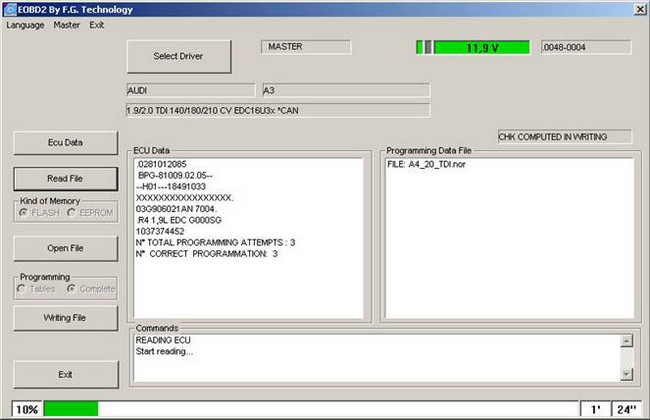The image size is (650, 420).
Task: Select the FLASH memory radio button
Action: click(25, 213)
